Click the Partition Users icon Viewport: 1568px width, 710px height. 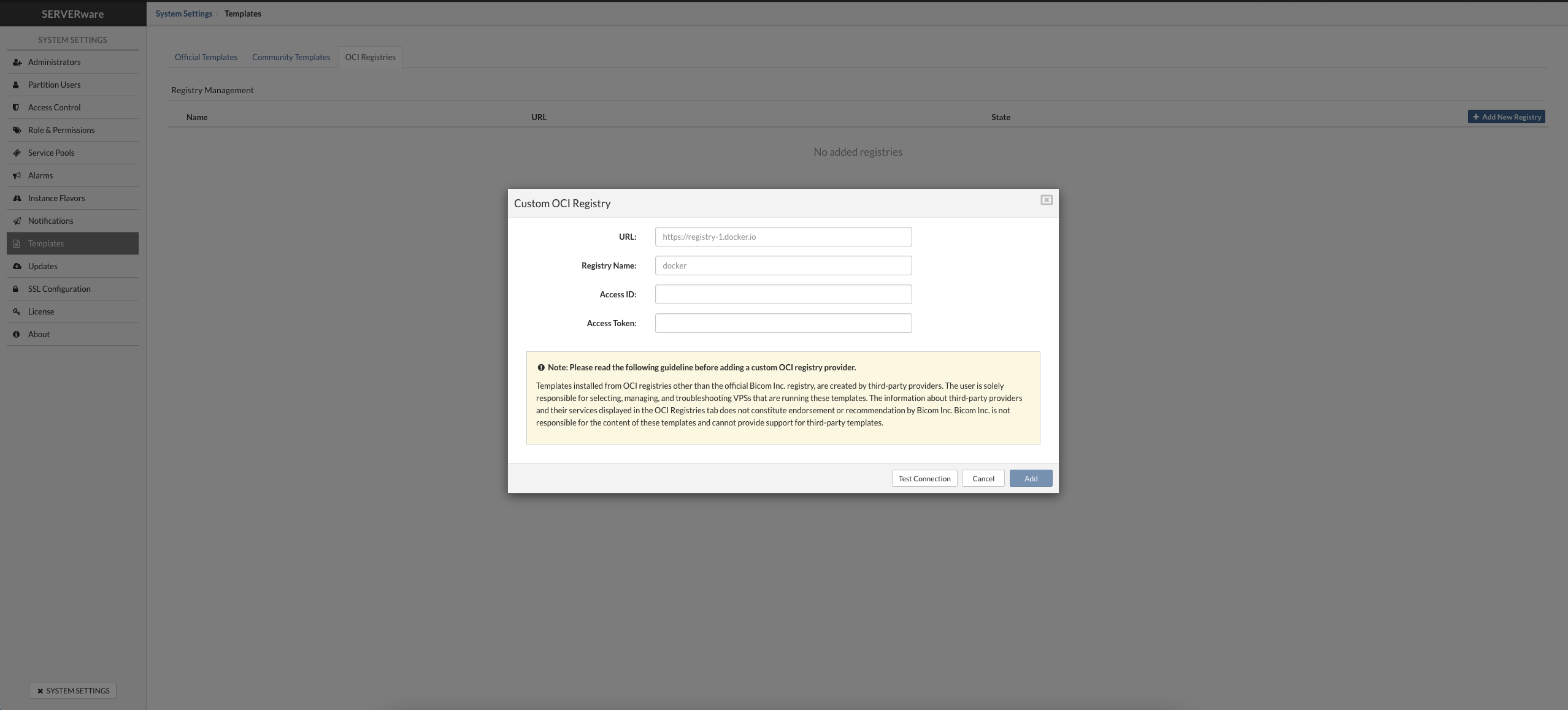coord(16,84)
